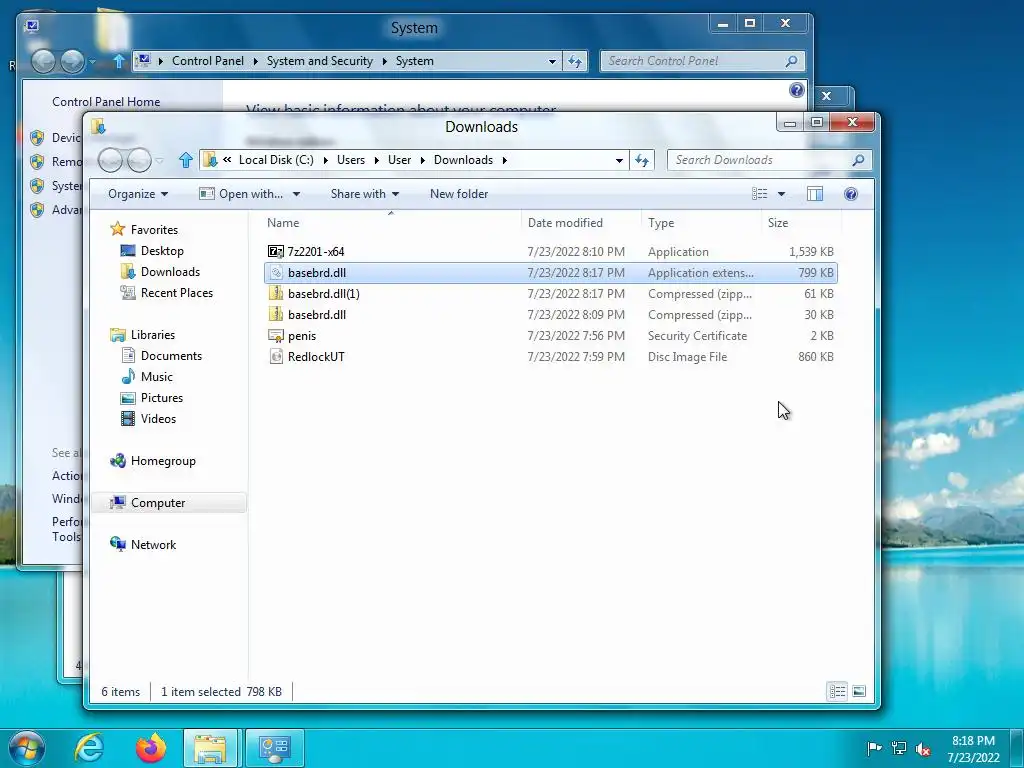Viewport: 1024px width, 768px height.
Task: Click muted volume icon in tray
Action: click(923, 749)
